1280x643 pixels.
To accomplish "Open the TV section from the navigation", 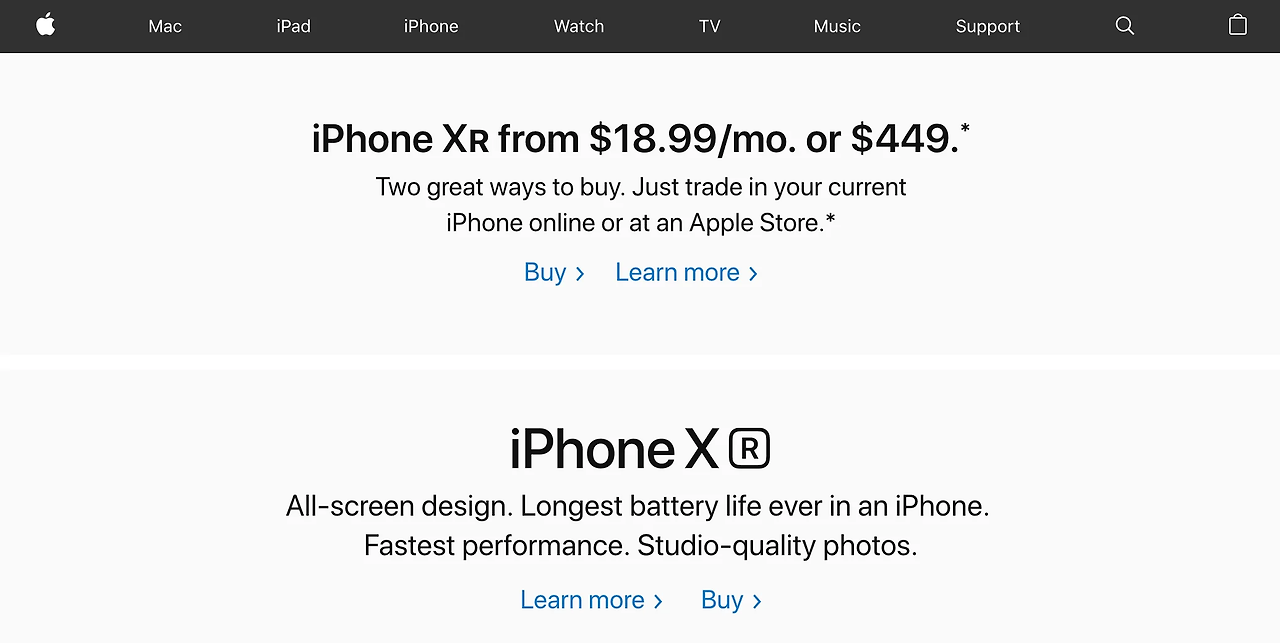I will click(x=710, y=26).
